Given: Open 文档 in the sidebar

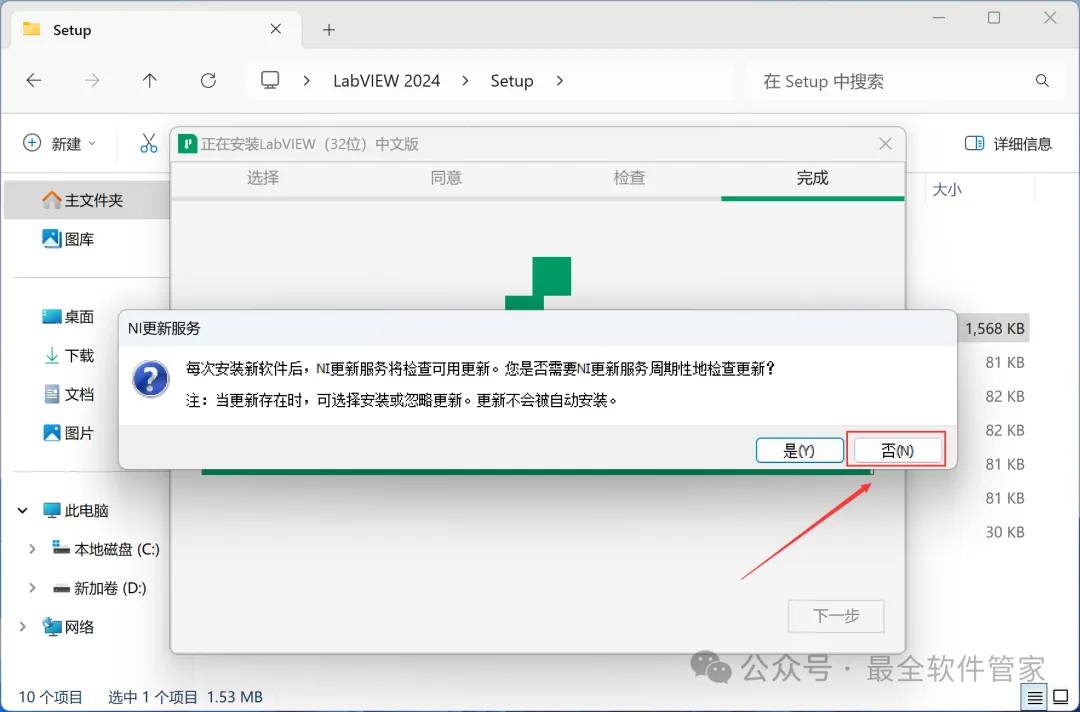Looking at the screenshot, I should point(68,394).
